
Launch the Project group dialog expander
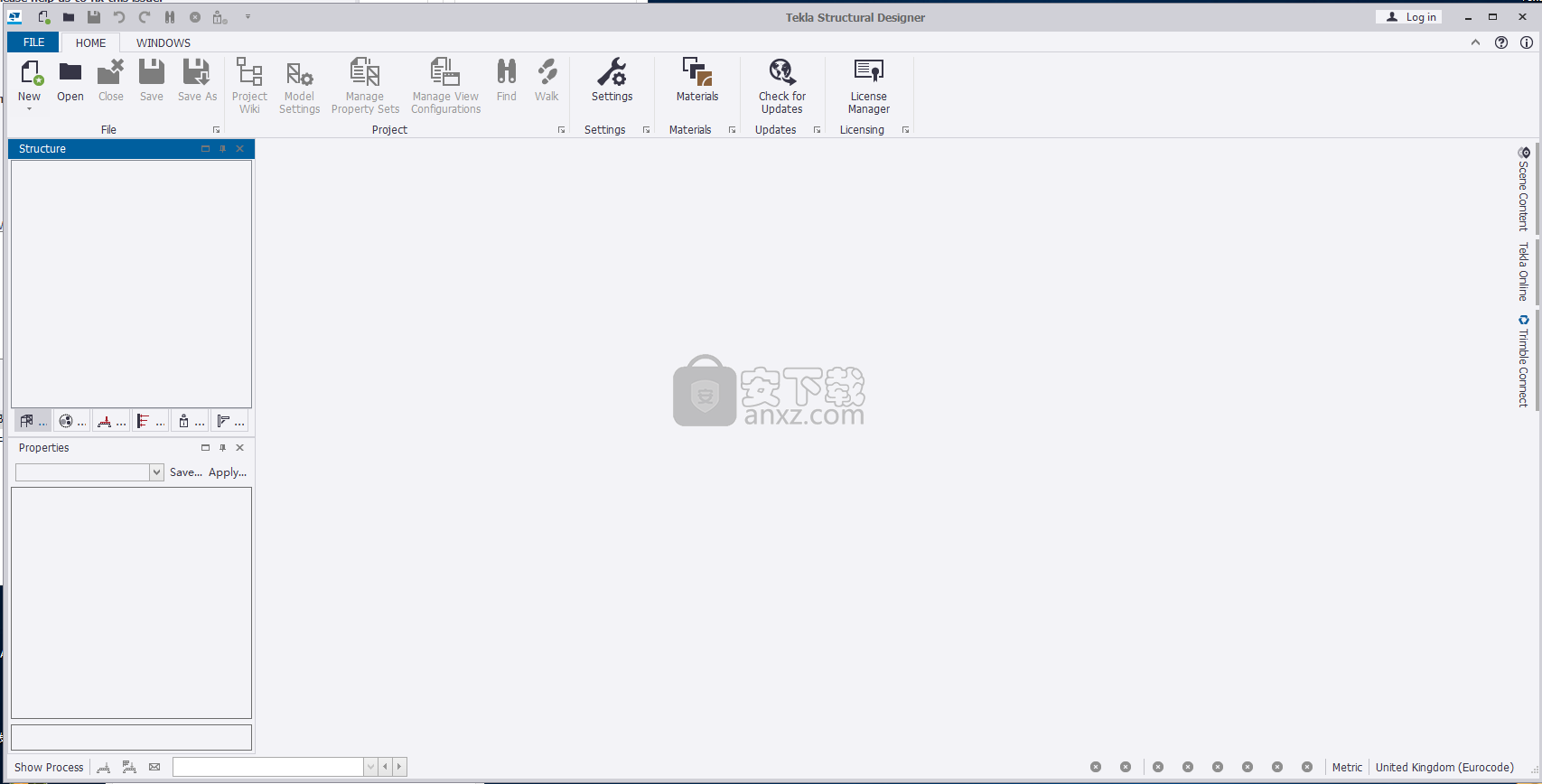(x=561, y=130)
